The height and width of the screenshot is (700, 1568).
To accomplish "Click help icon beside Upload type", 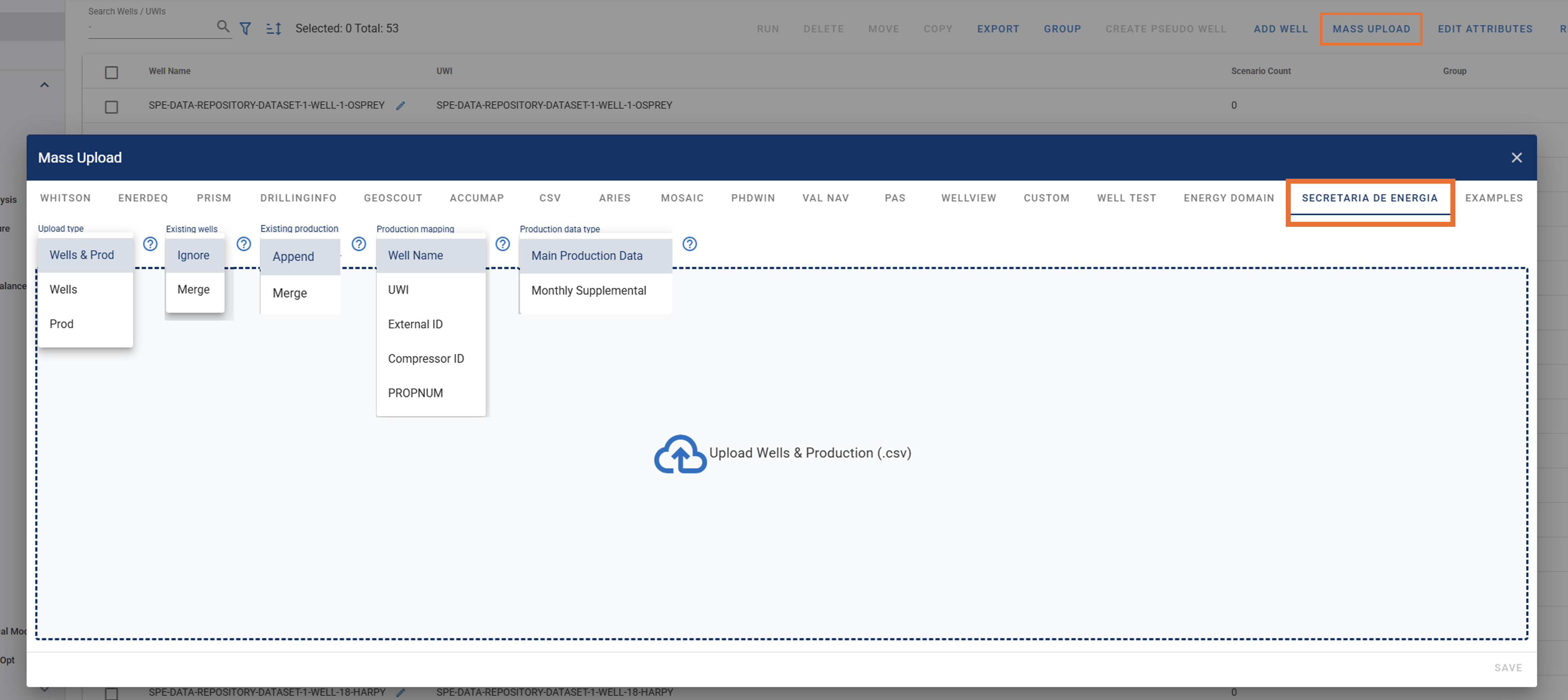I will (150, 244).
